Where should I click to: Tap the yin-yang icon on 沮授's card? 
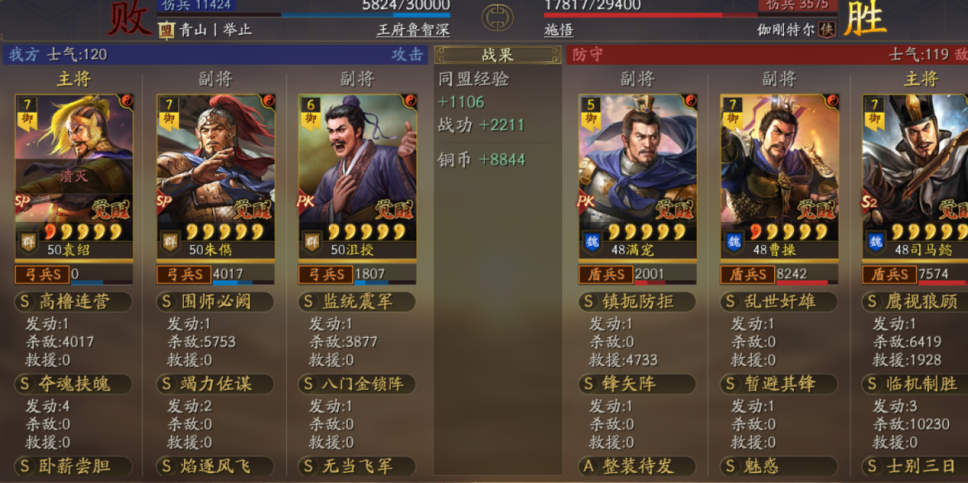[x=409, y=100]
